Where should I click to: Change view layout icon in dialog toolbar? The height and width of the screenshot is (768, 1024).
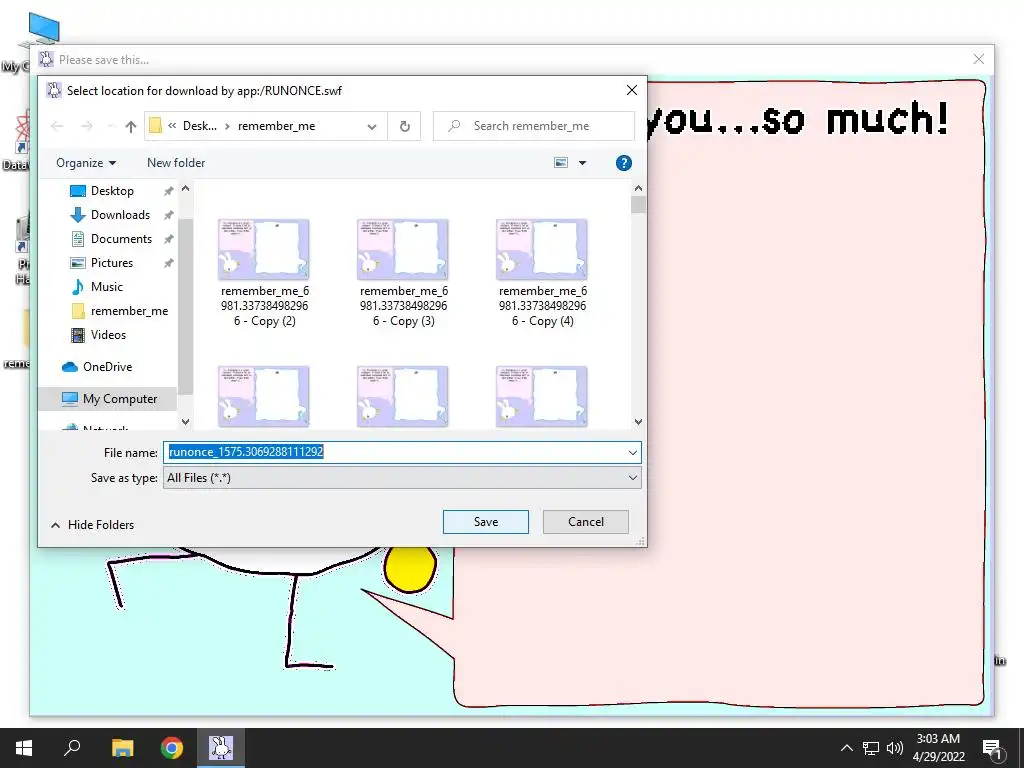click(561, 163)
